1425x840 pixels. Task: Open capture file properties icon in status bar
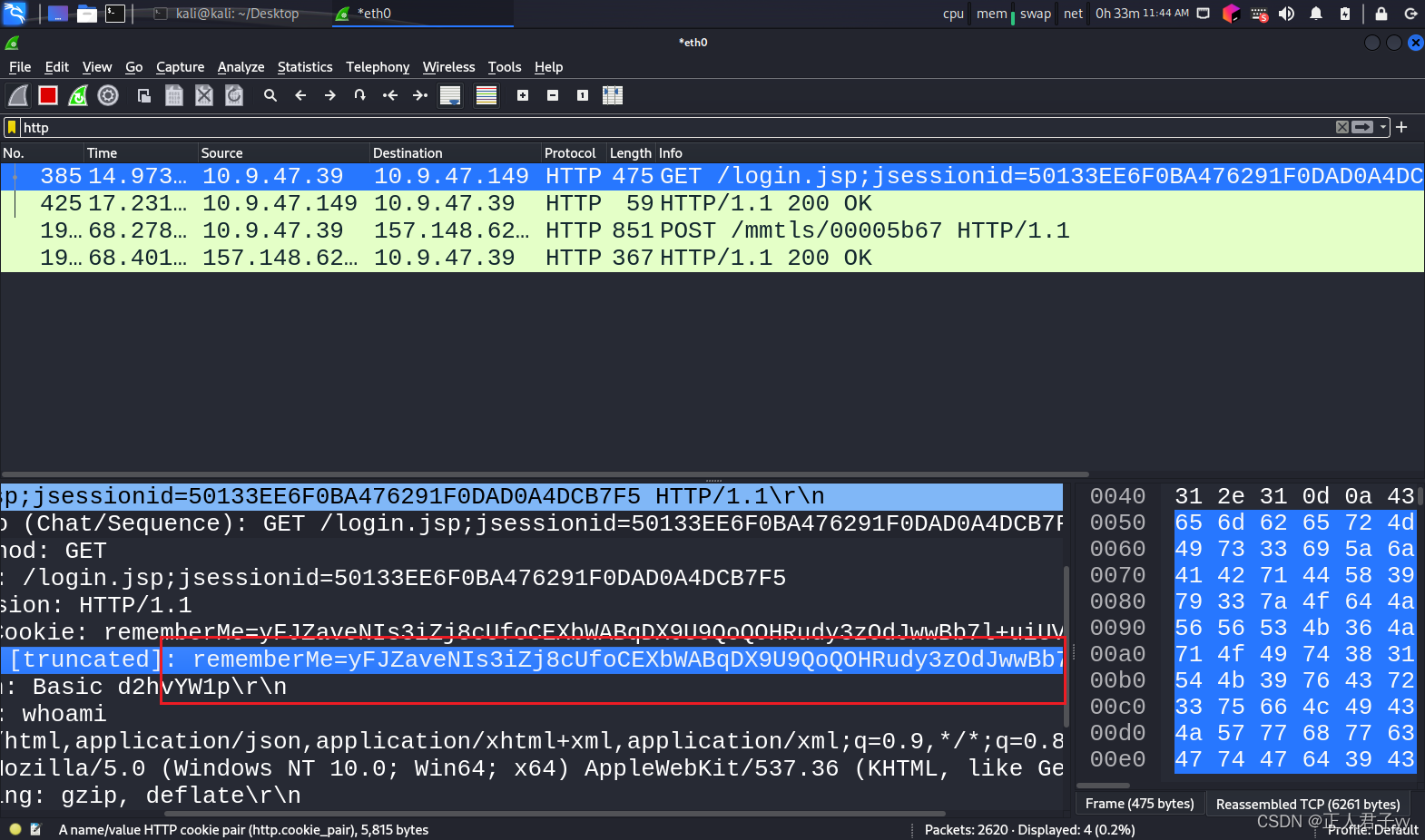click(x=36, y=829)
